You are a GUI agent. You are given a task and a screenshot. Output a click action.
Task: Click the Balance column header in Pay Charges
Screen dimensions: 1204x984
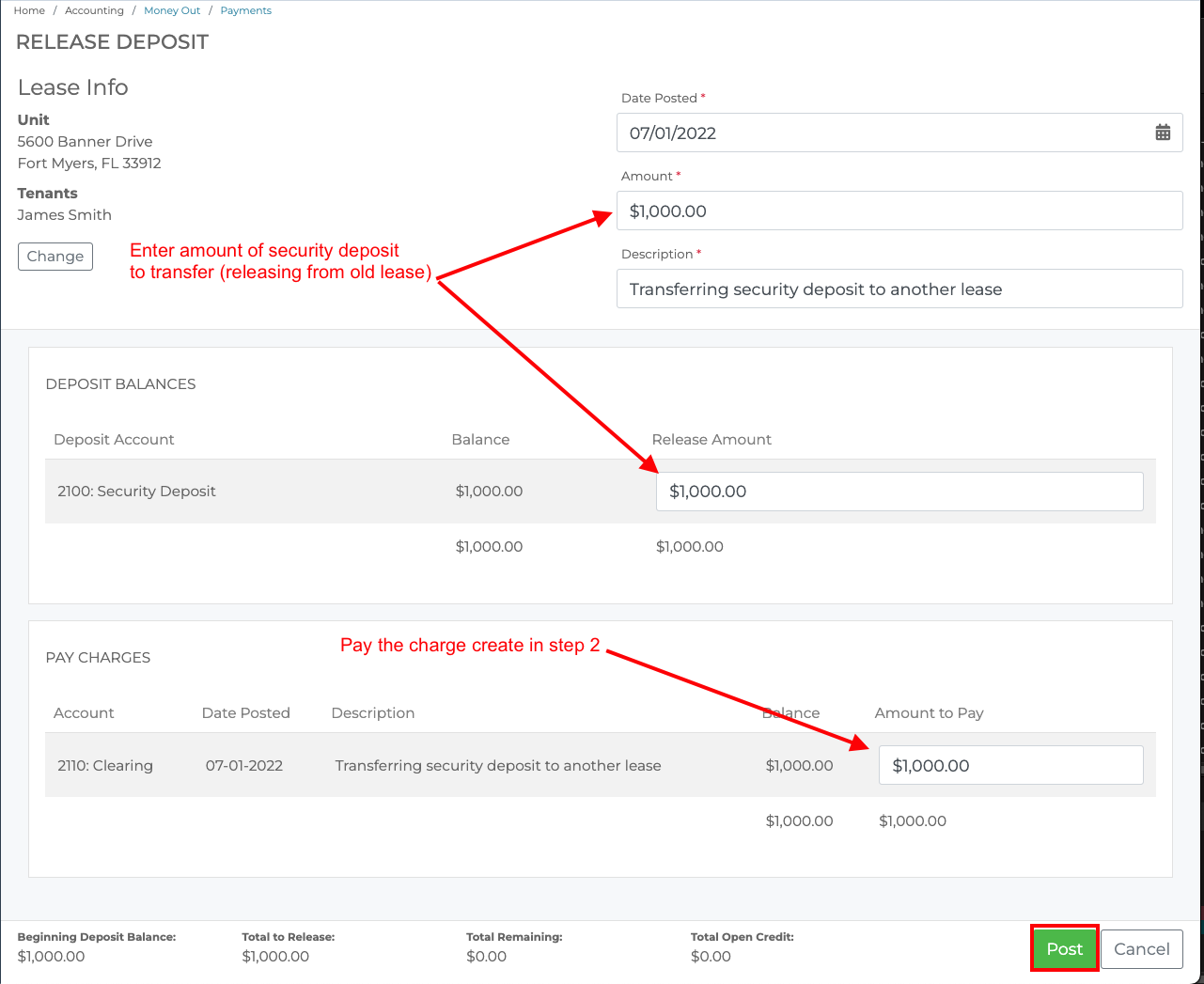(790, 712)
